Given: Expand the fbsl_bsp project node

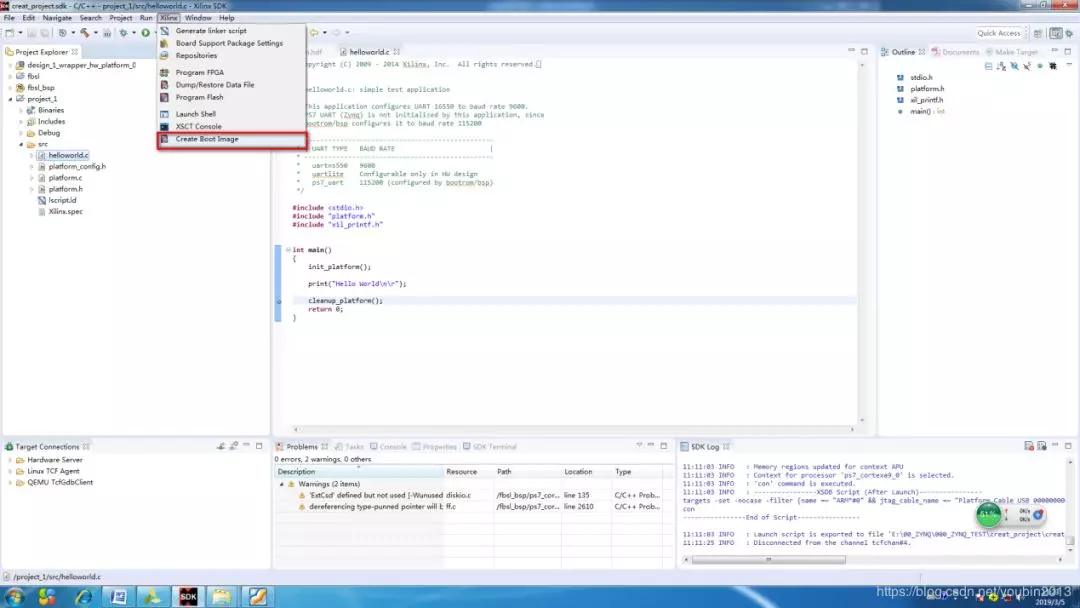Looking at the screenshot, I should [10, 88].
